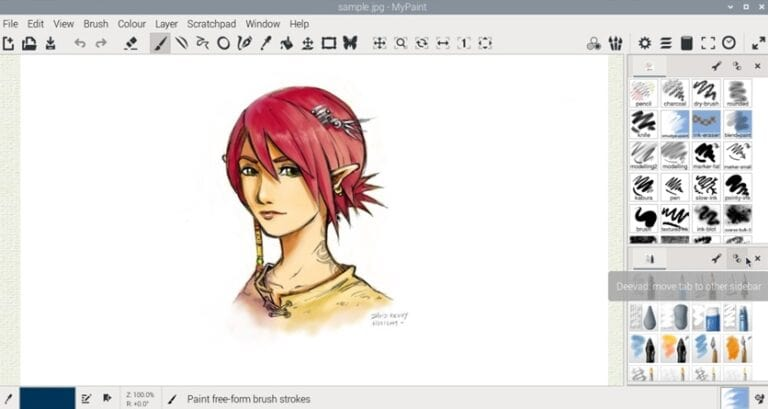Image resolution: width=768 pixels, height=409 pixels.
Task: Click the mirror view horizontal icon
Action: click(x=443, y=43)
